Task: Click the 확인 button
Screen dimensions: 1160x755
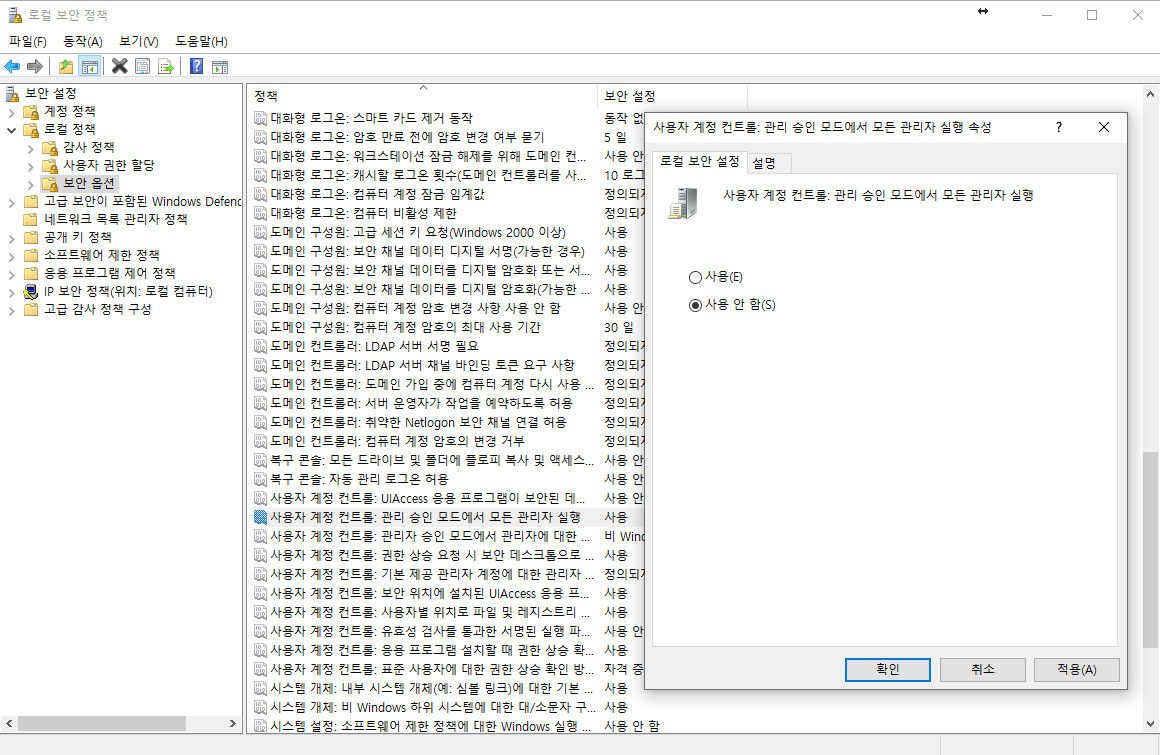Action: click(x=887, y=669)
